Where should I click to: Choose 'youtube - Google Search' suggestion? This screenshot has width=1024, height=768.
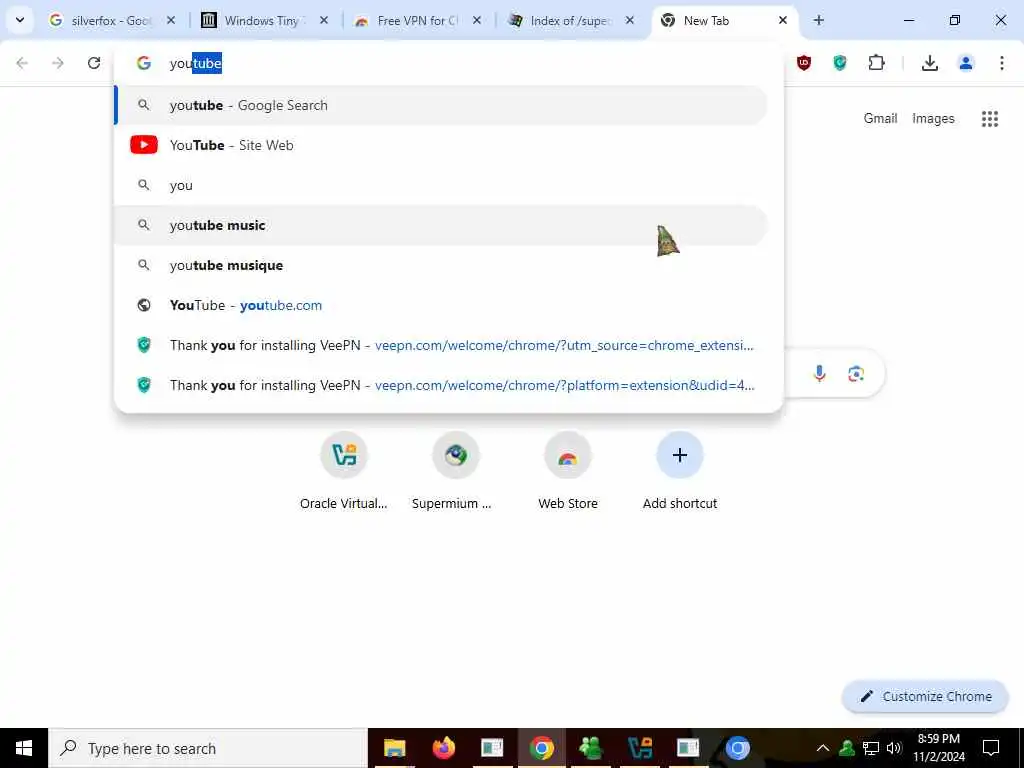point(441,105)
